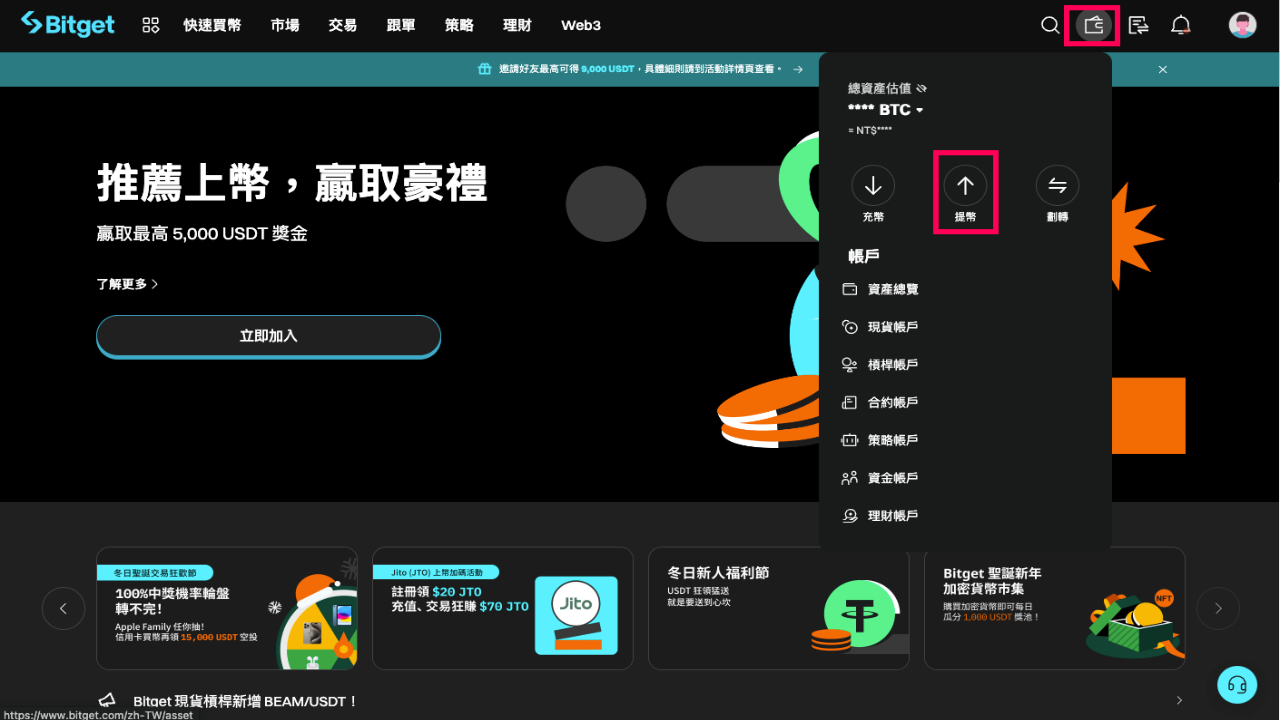Dismiss the referral promo banner
Screen dimensions: 1280x720
click(x=1163, y=69)
